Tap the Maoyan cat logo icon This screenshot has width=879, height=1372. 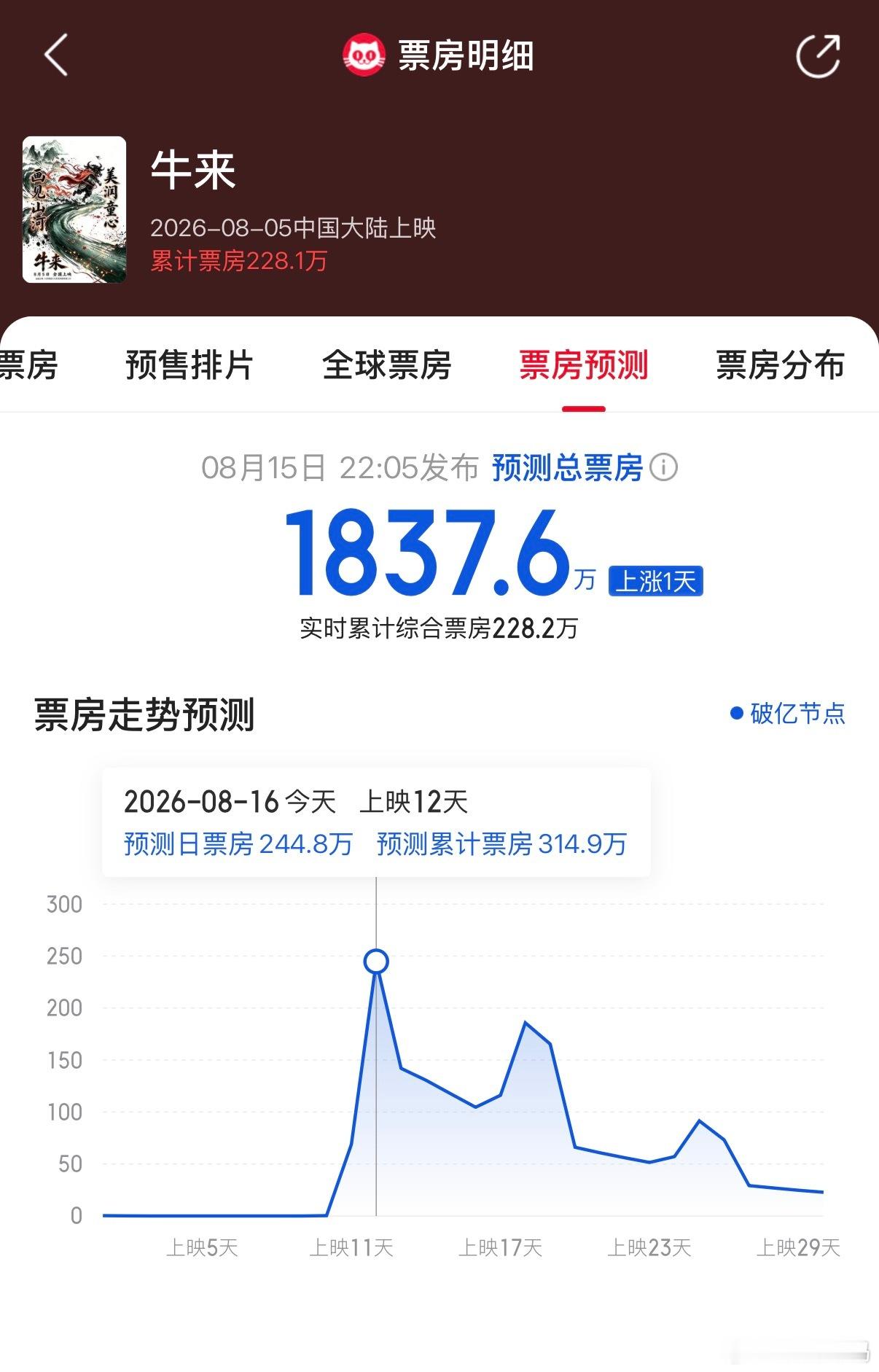pyautogui.click(x=364, y=55)
